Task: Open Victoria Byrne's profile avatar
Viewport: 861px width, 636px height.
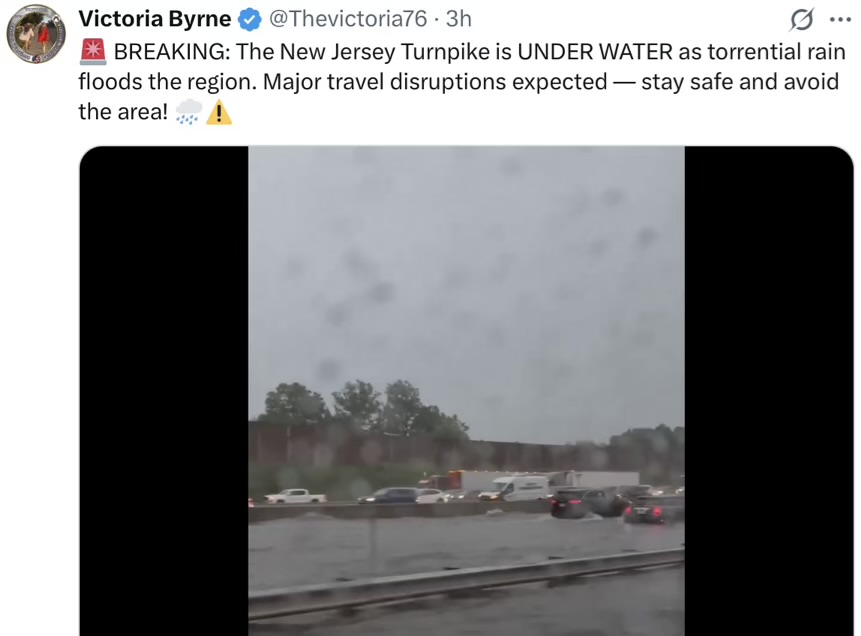Action: click(36, 34)
